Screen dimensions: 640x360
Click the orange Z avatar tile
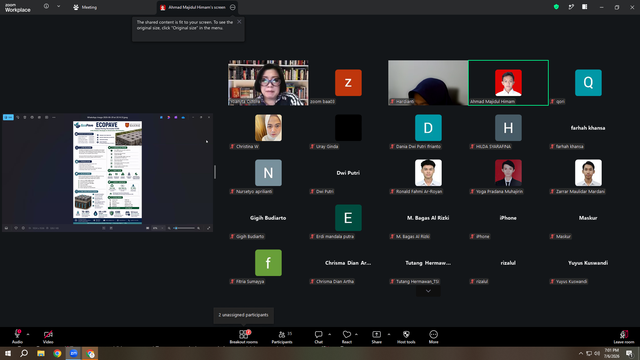pos(348,83)
